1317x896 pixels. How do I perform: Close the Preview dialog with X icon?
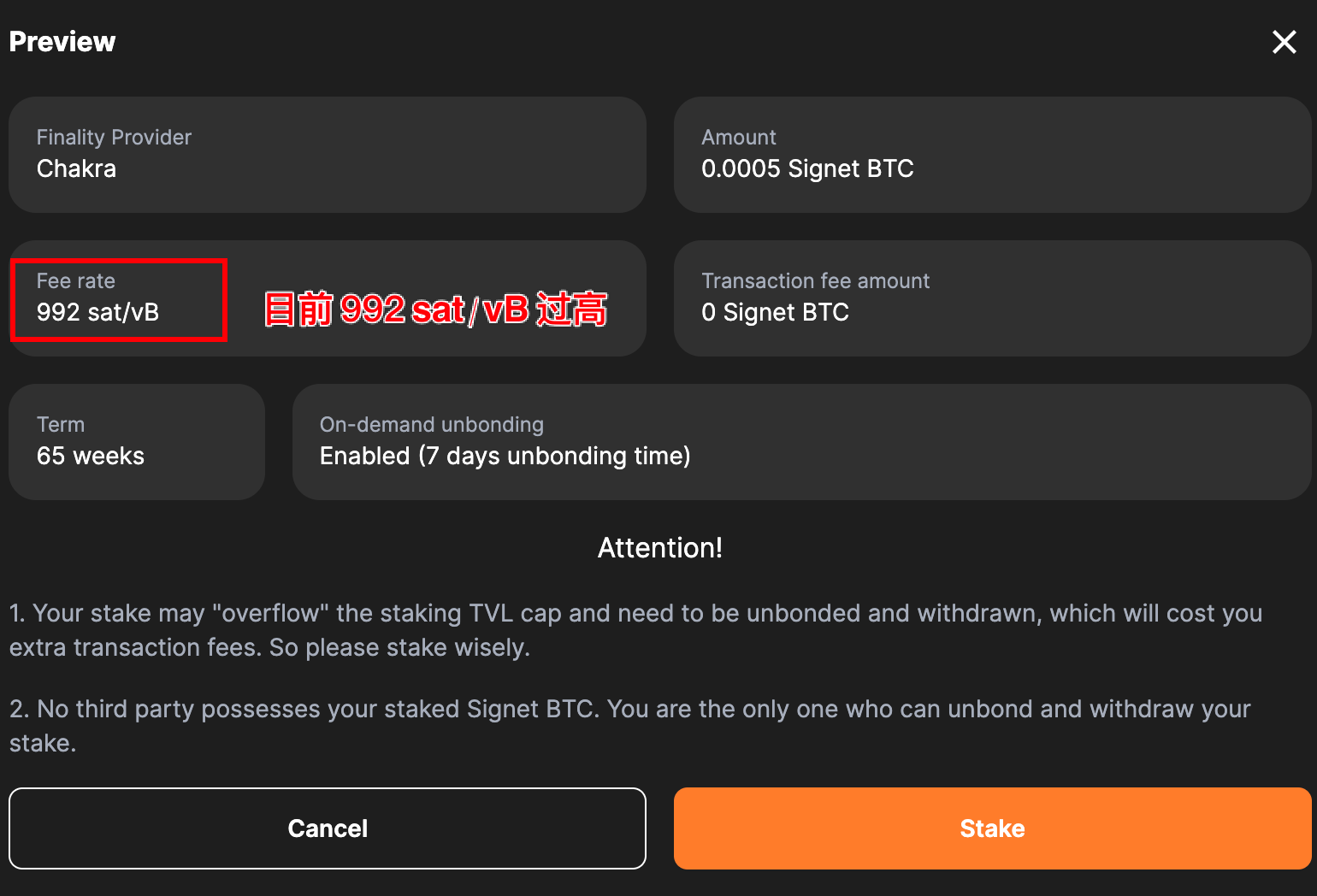1284,42
